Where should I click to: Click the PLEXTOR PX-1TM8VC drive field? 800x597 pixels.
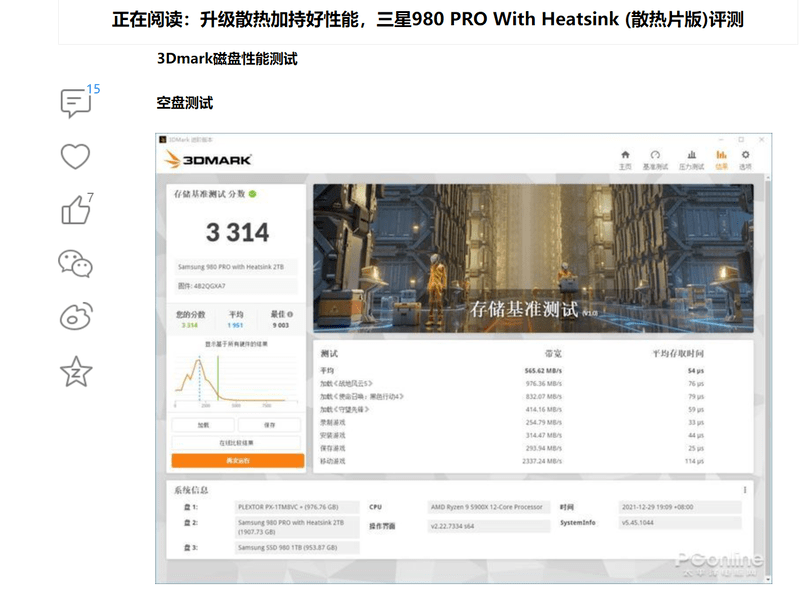297,507
